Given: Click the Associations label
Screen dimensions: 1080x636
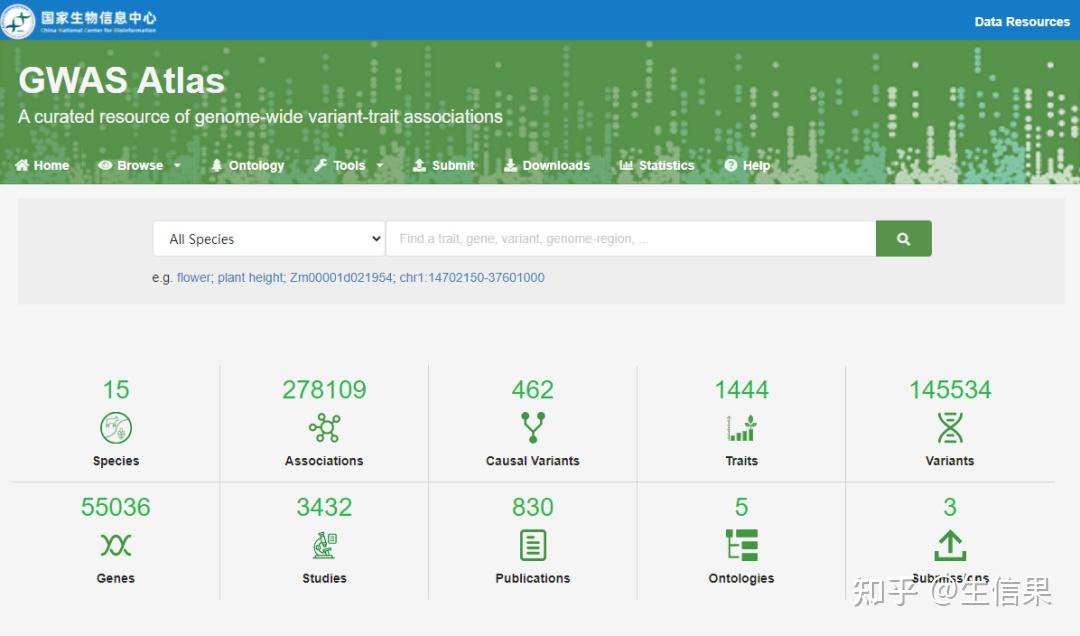Looking at the screenshot, I should click(x=324, y=461).
